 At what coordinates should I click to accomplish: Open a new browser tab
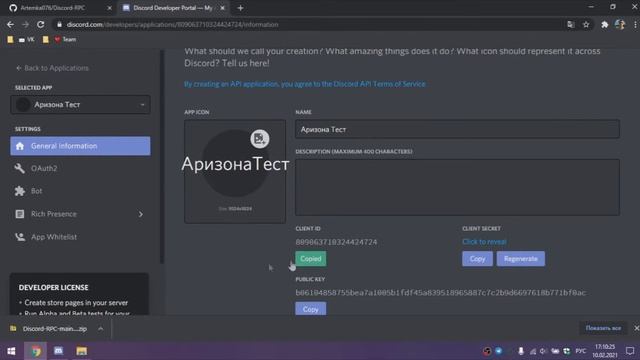coord(240,8)
